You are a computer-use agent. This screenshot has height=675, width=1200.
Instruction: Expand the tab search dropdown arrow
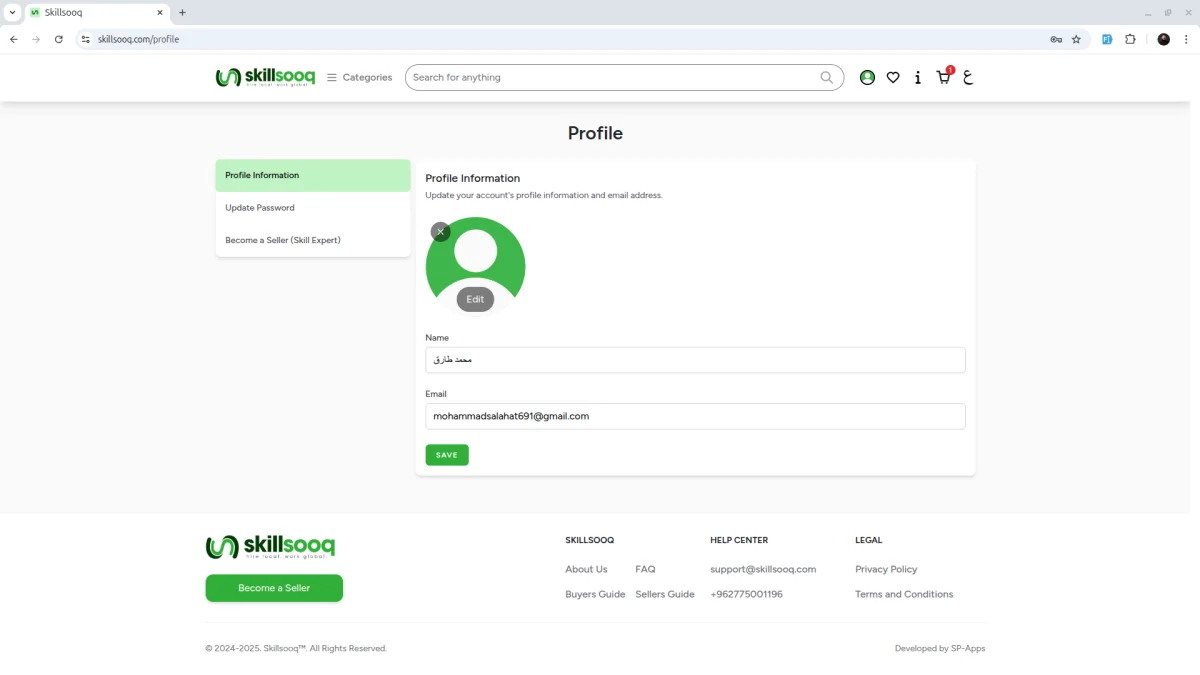[x=12, y=13]
